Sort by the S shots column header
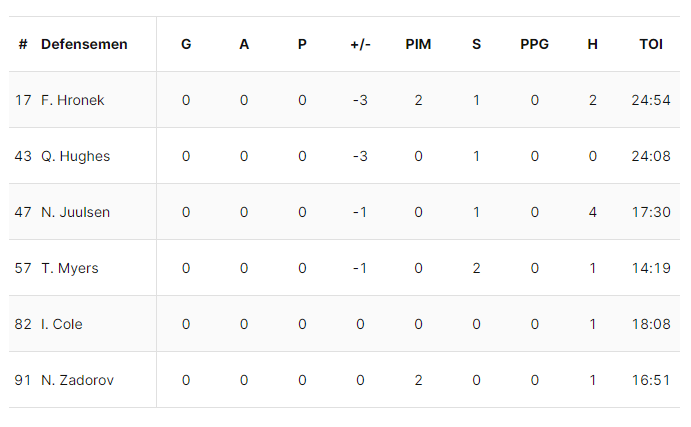This screenshot has height=427, width=691. 476,45
